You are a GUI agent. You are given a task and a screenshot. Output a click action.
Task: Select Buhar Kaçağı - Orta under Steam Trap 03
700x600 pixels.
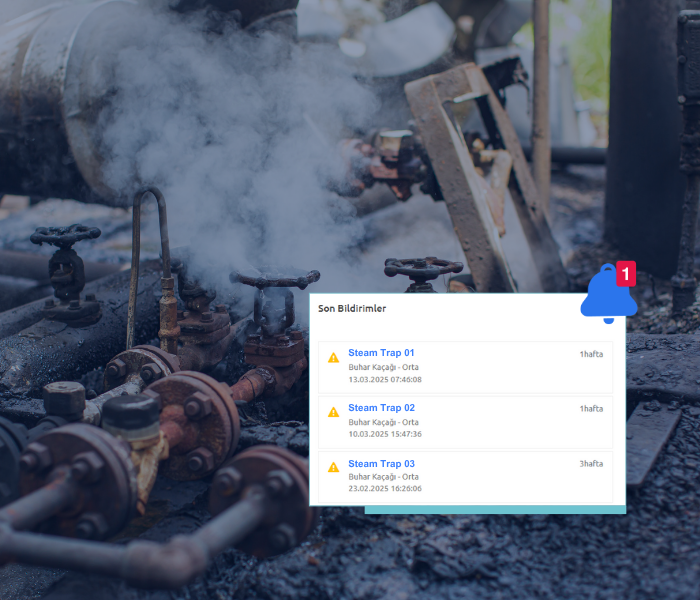click(383, 477)
